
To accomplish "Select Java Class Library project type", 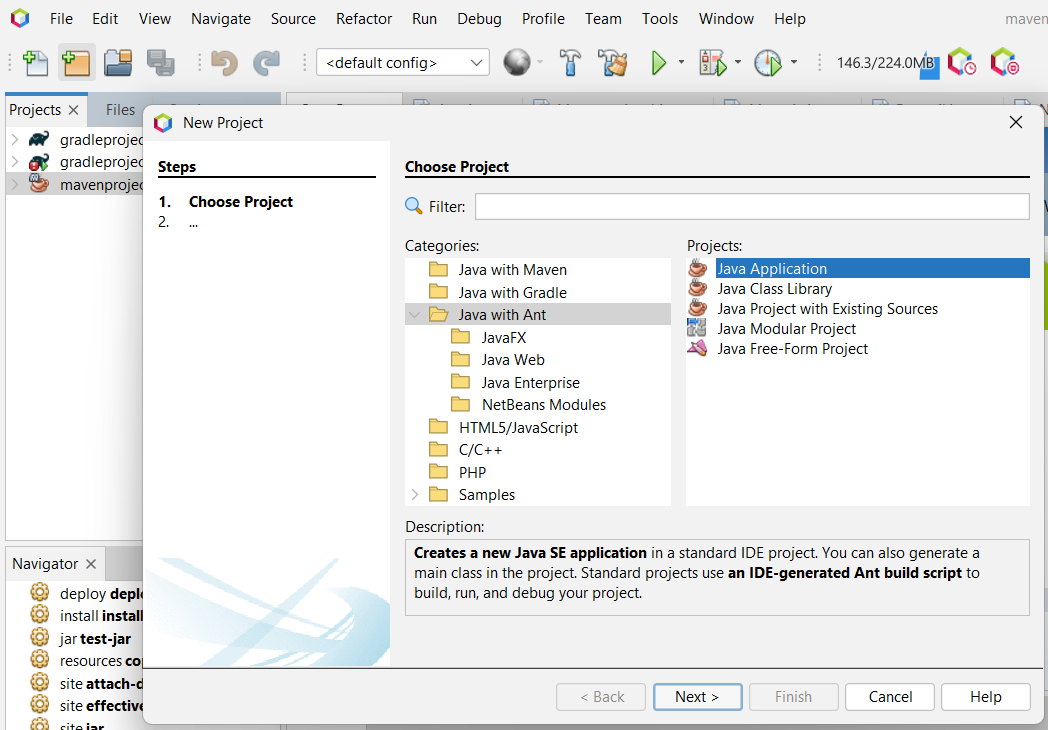I will 775,289.
